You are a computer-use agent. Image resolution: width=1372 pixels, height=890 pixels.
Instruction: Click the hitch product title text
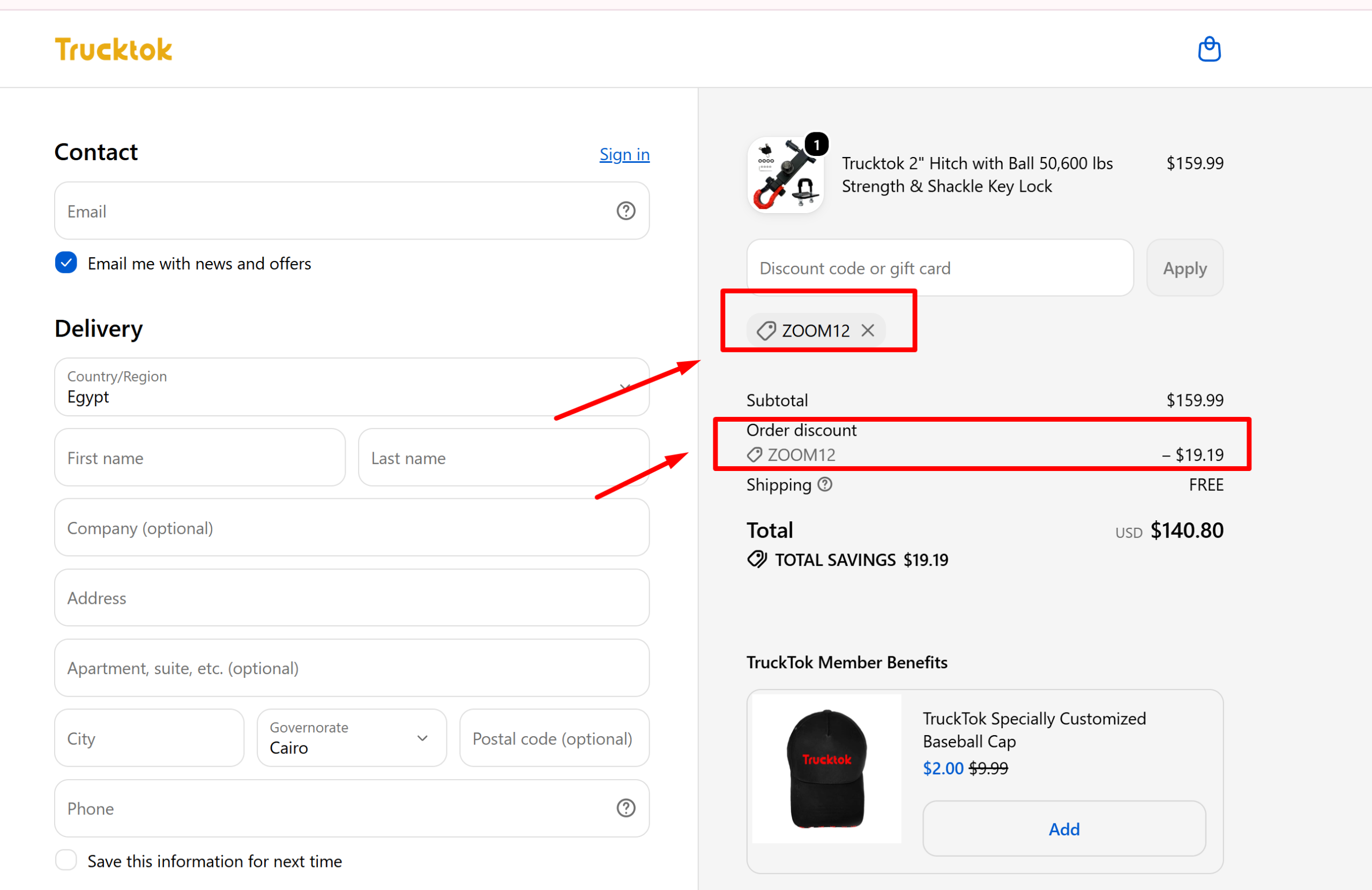977,175
